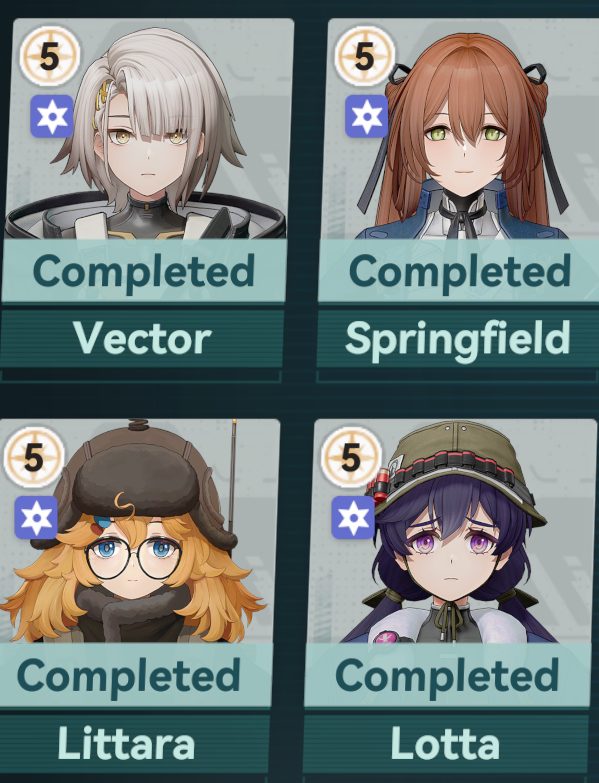599x783 pixels.
Task: Click Vector's purple hexagram class icon
Action: [x=52, y=116]
